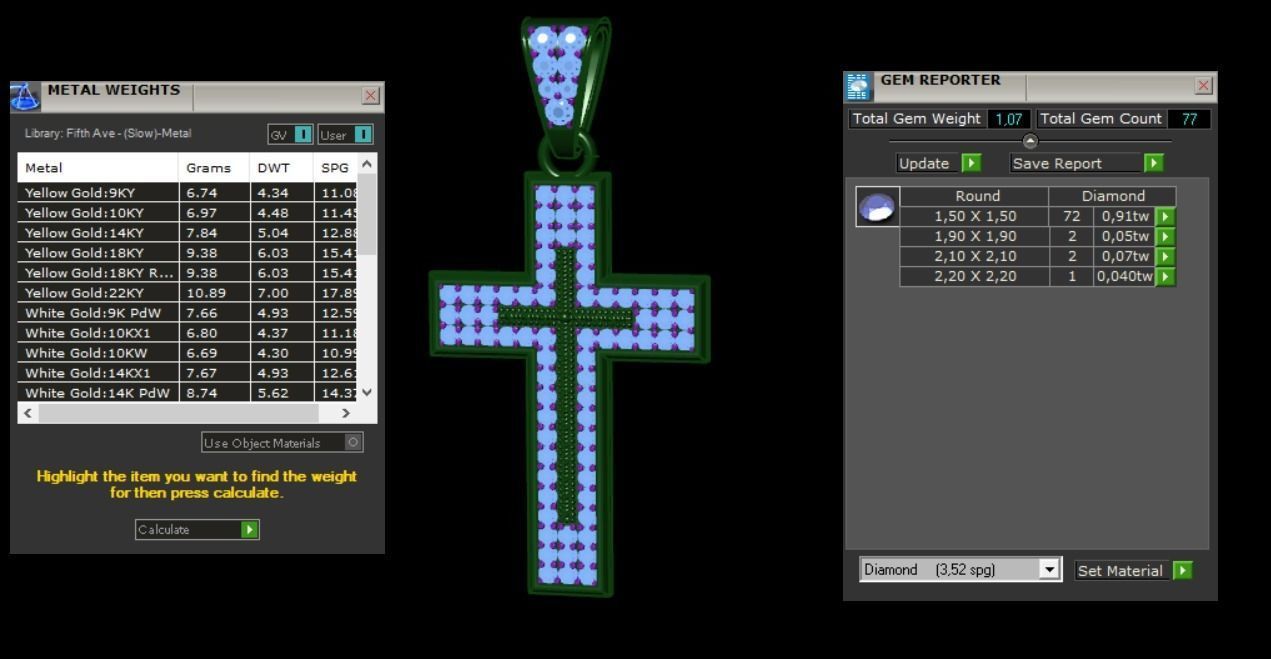Select Yellow Gold:22KY row
1271x659 pixels.
188,293
